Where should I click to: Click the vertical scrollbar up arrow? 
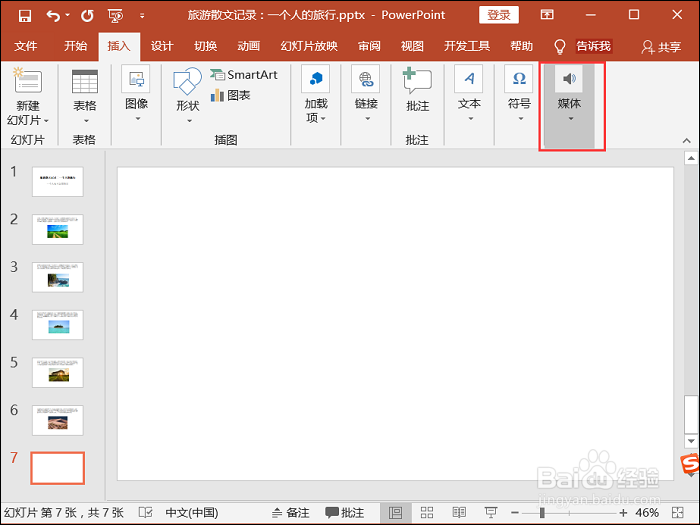pyautogui.click(x=691, y=158)
